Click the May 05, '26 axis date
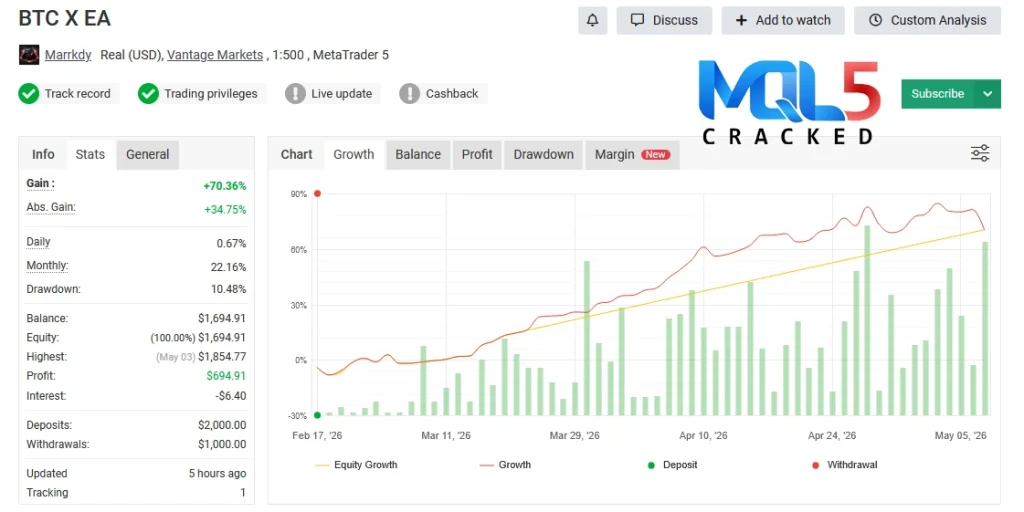Screen dimensions: 1024x512 961,436
